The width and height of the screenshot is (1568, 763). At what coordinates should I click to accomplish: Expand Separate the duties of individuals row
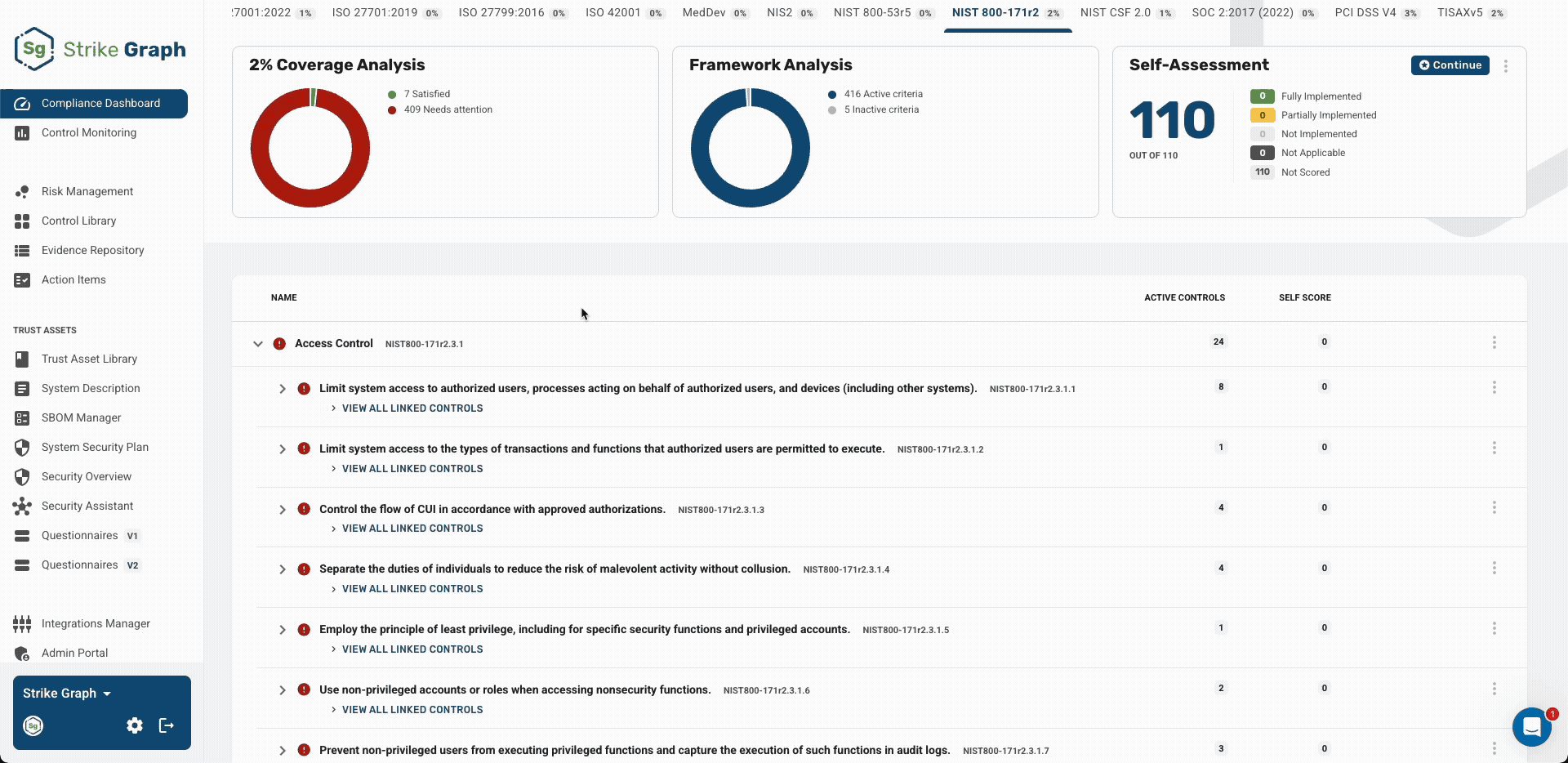coord(283,569)
